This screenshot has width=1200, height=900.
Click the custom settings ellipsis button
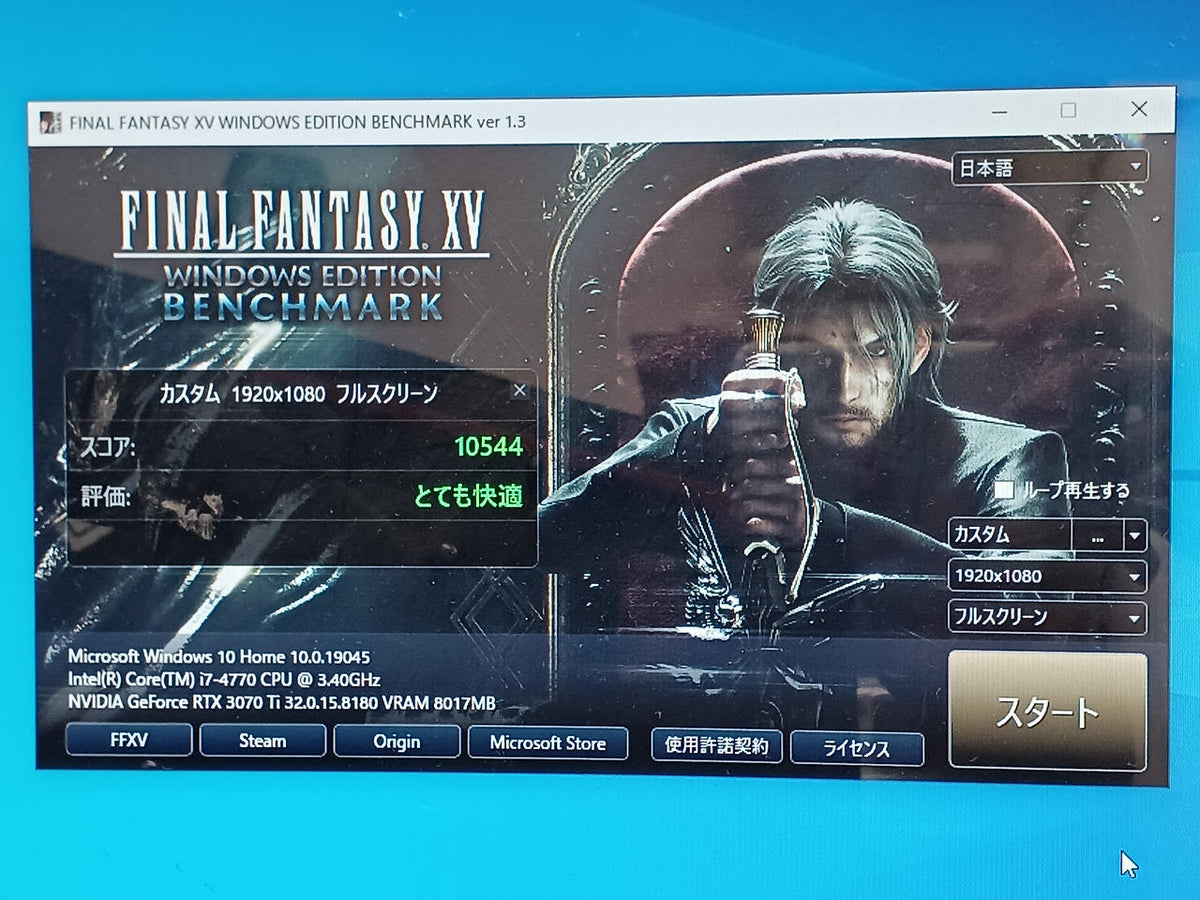click(1098, 536)
